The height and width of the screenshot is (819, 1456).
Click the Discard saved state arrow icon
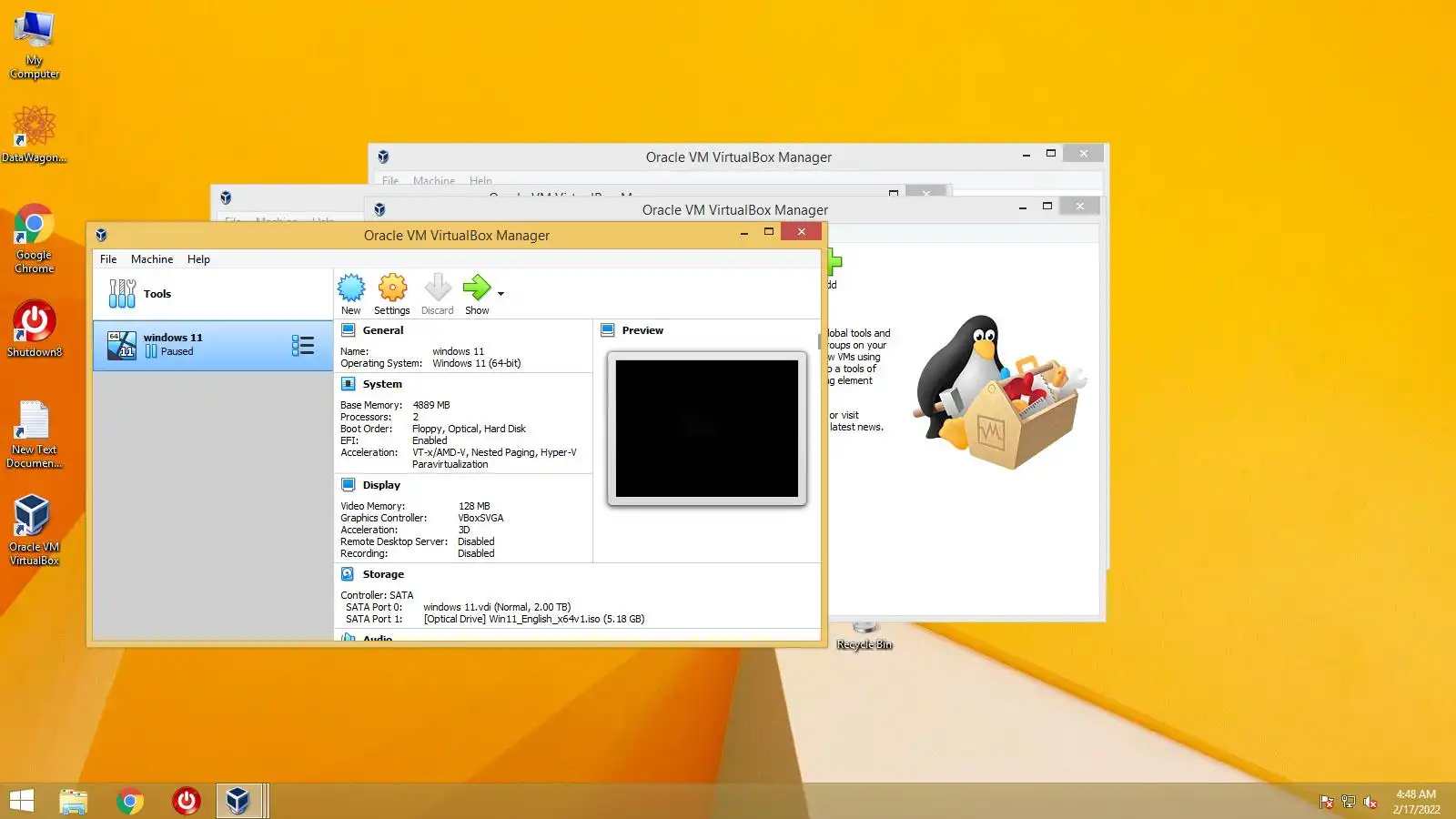[x=438, y=294]
